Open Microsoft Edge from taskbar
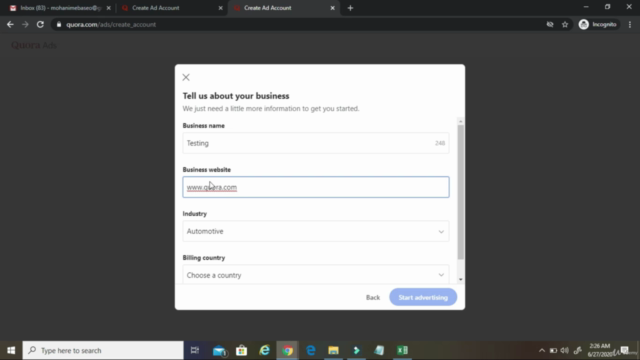640x360 pixels. point(311,350)
